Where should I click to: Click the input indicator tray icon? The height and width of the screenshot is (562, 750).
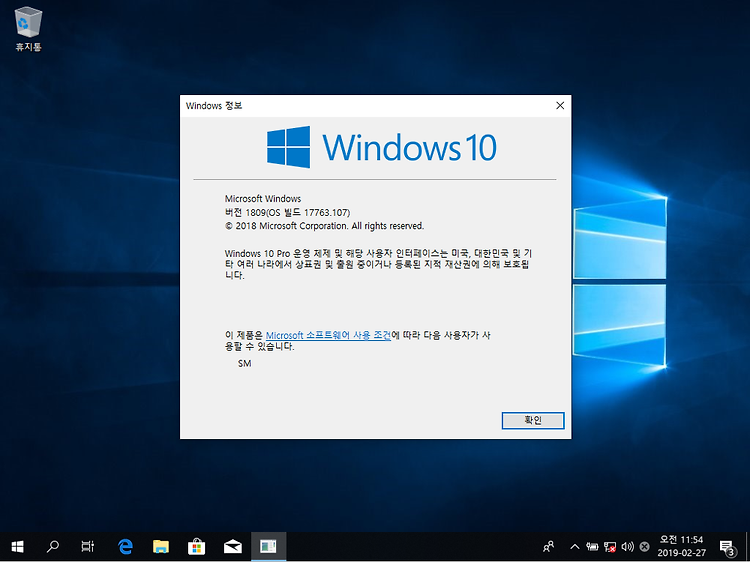pos(644,546)
